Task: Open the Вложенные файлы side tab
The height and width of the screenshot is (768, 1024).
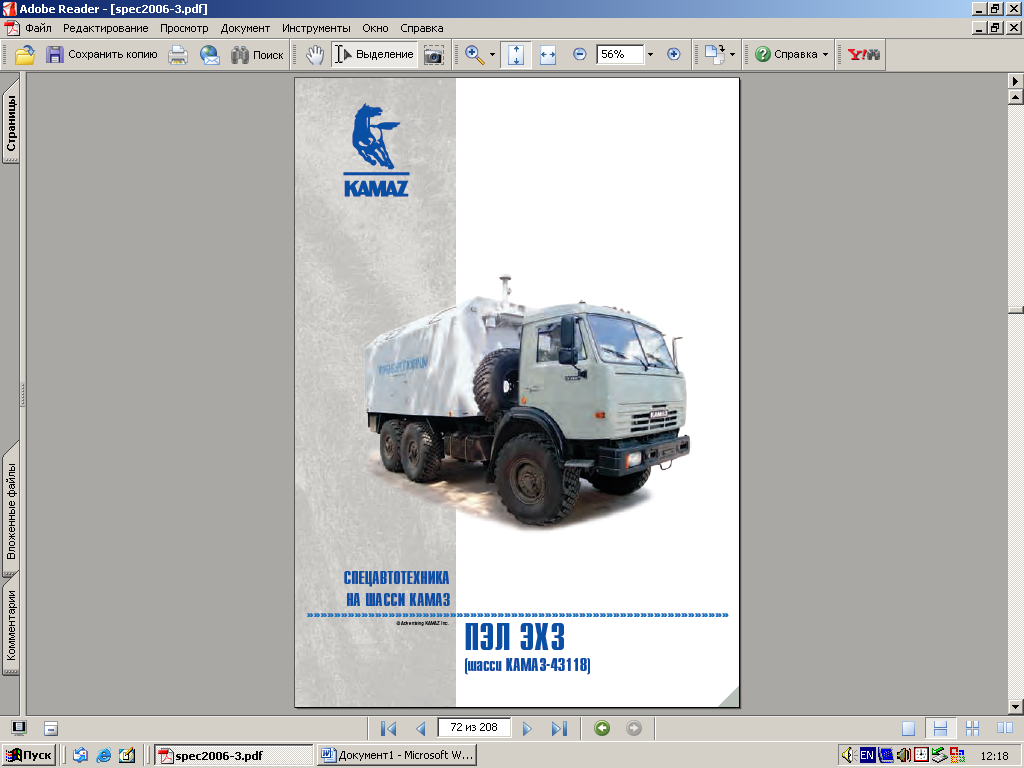Action: pyautogui.click(x=11, y=509)
